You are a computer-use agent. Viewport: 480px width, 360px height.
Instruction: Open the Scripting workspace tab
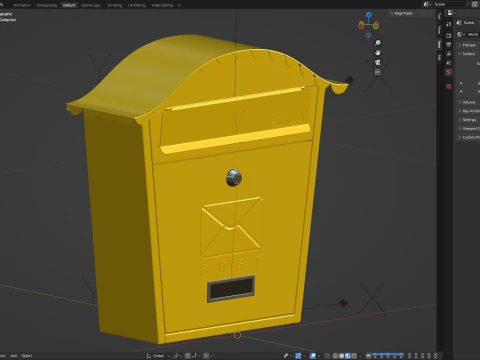tap(114, 5)
